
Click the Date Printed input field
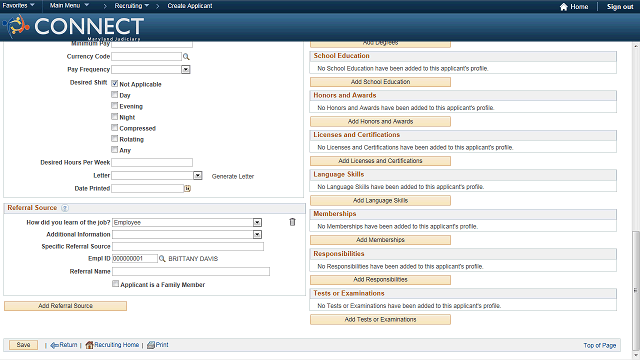[x=148, y=189]
